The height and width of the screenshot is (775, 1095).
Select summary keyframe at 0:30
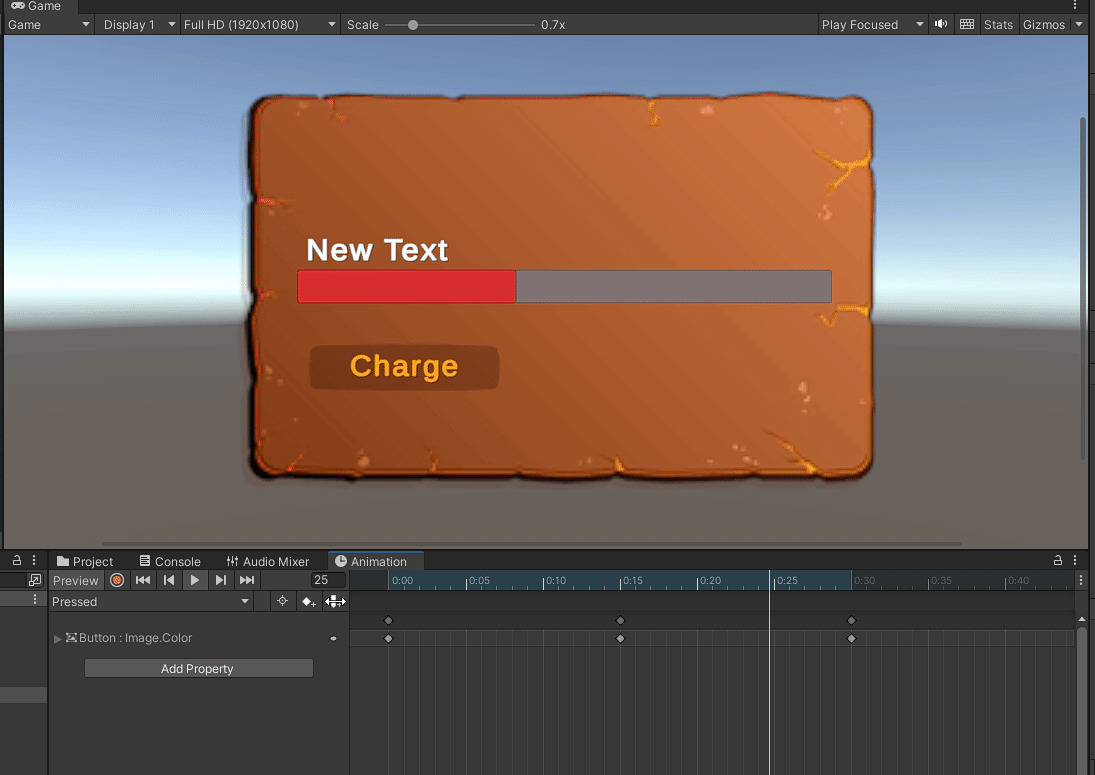851,620
